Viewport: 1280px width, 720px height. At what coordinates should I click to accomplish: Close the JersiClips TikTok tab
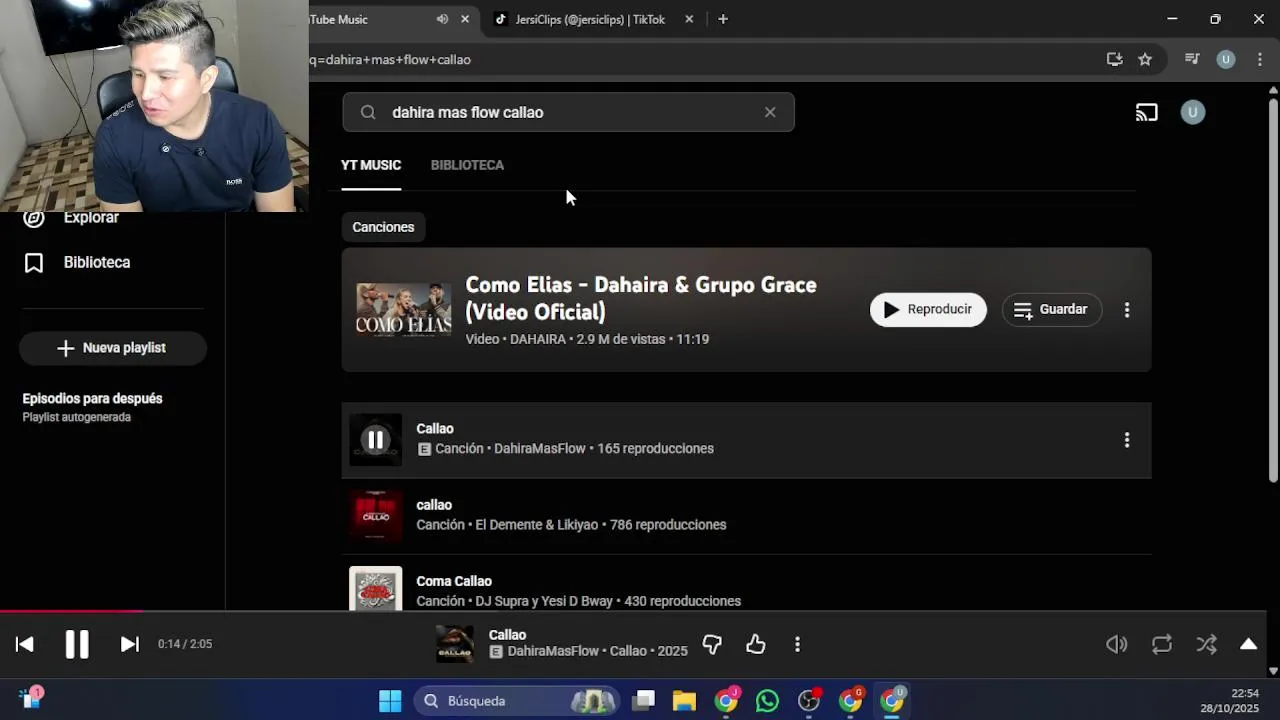[x=689, y=19]
